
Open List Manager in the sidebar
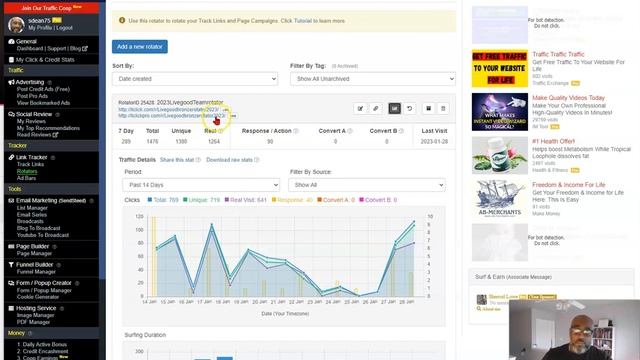tap(32, 208)
